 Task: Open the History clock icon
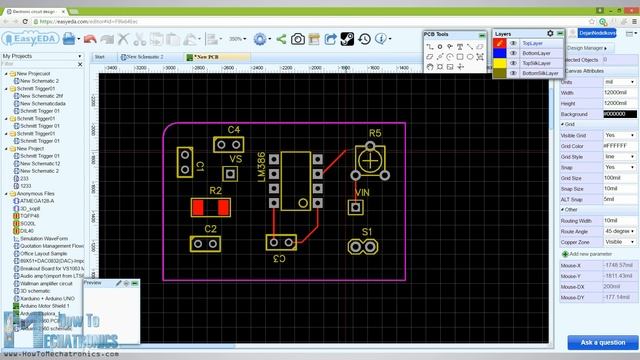coord(364,39)
